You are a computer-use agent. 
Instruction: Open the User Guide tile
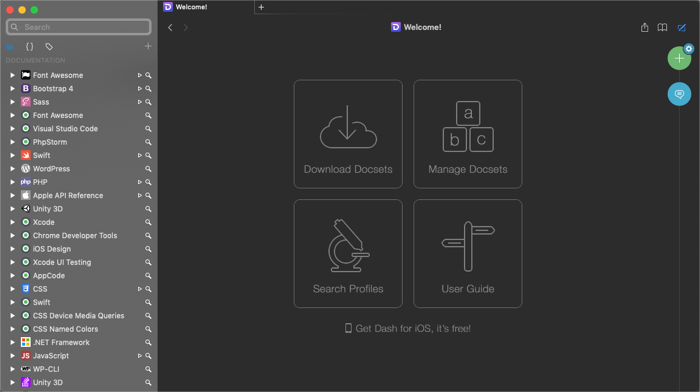point(467,254)
